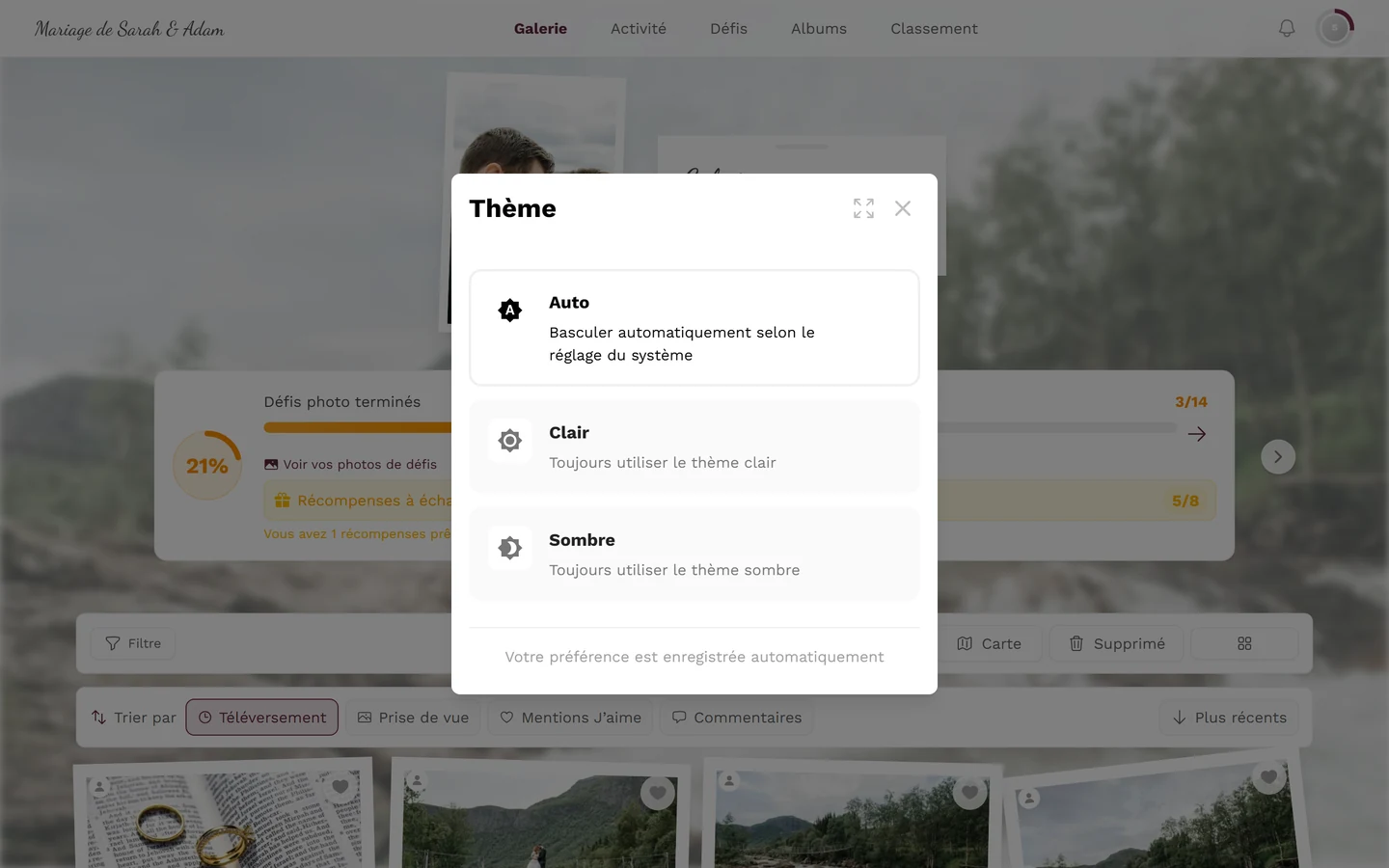Open the Supprimé deleted items

pyautogui.click(x=1117, y=643)
